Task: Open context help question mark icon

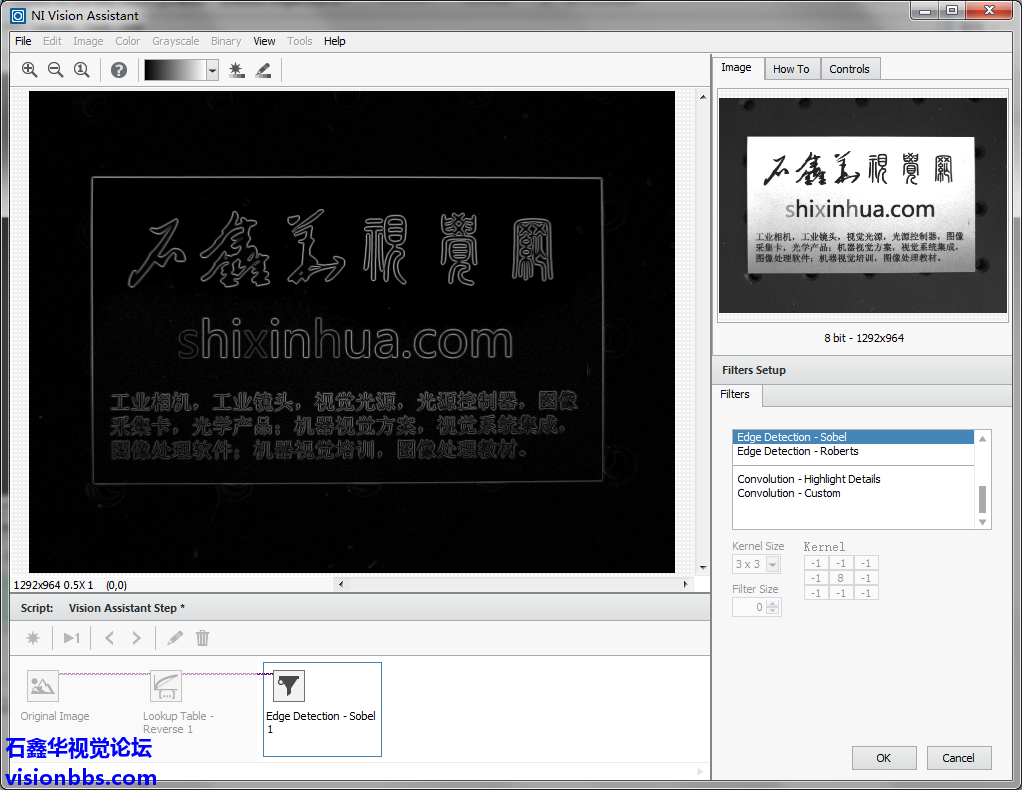Action: [119, 70]
